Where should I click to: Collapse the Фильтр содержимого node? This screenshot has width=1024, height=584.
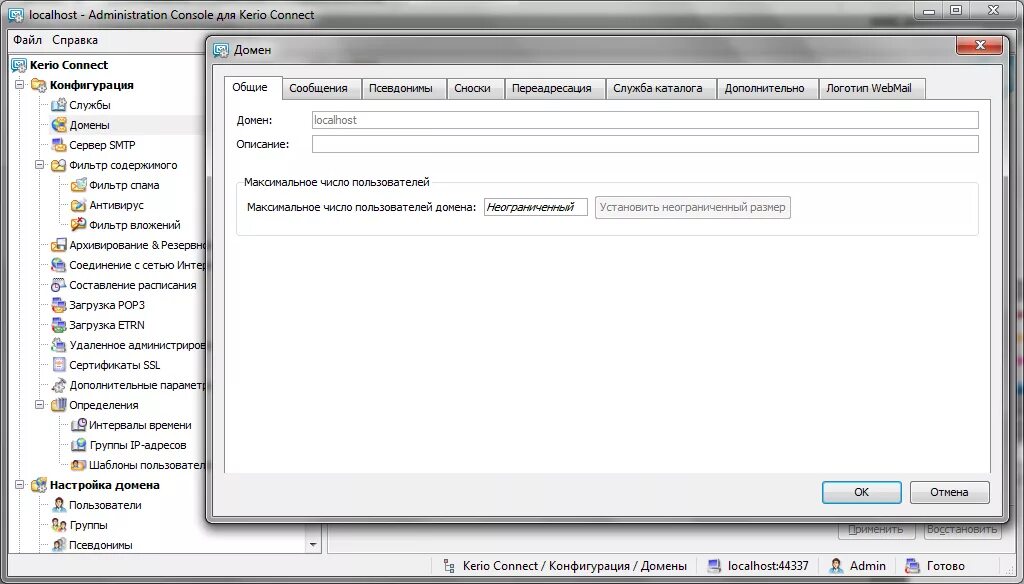tap(40, 165)
